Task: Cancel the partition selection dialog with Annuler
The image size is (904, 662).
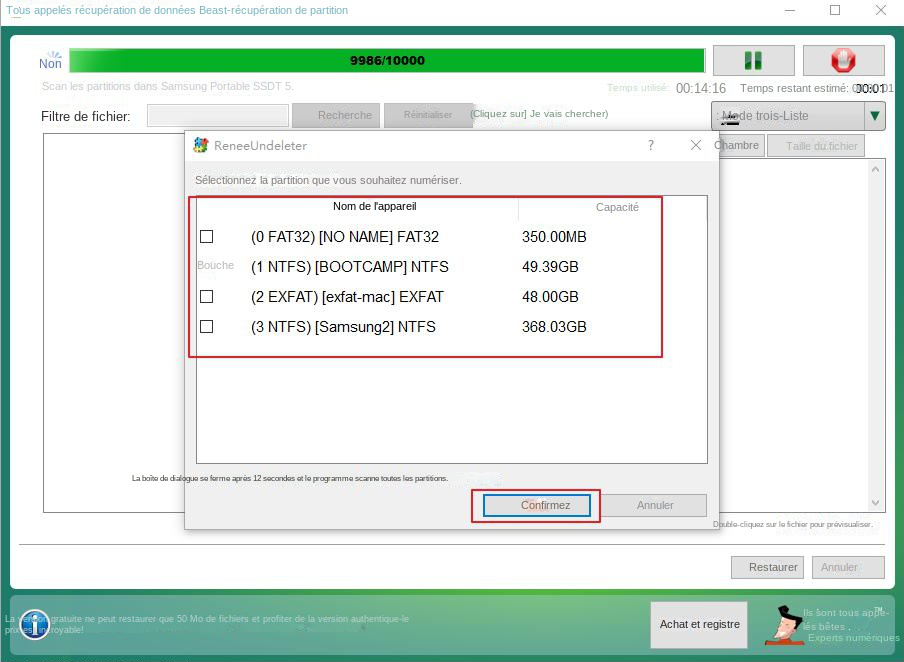Action: pos(655,505)
